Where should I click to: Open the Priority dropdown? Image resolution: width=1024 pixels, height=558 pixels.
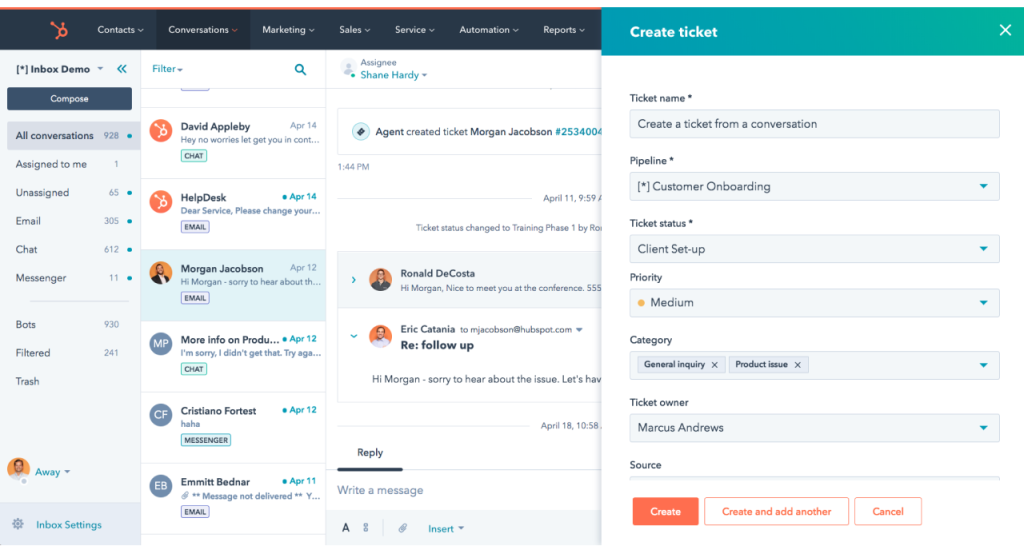click(814, 303)
